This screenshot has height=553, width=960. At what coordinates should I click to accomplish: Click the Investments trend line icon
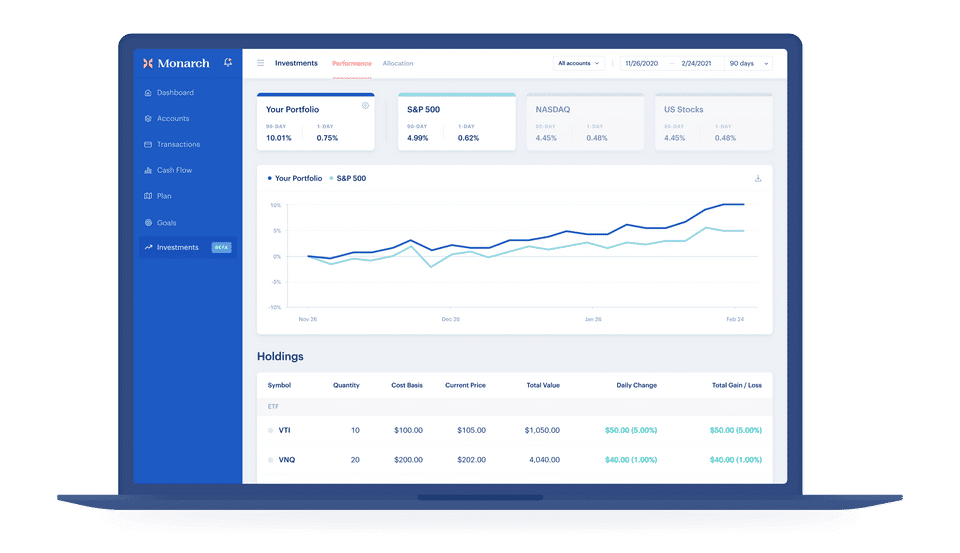click(x=148, y=247)
